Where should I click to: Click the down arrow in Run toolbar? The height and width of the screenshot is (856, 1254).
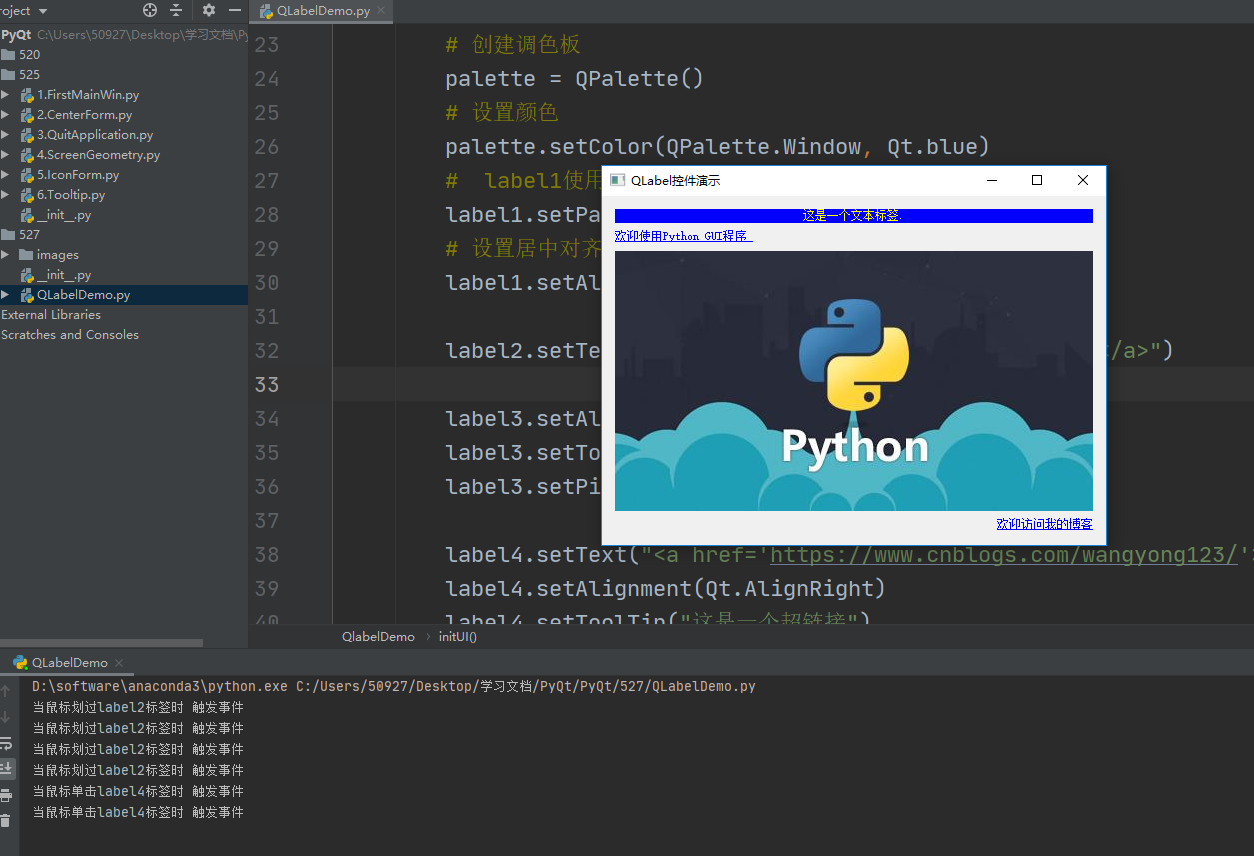[6, 717]
